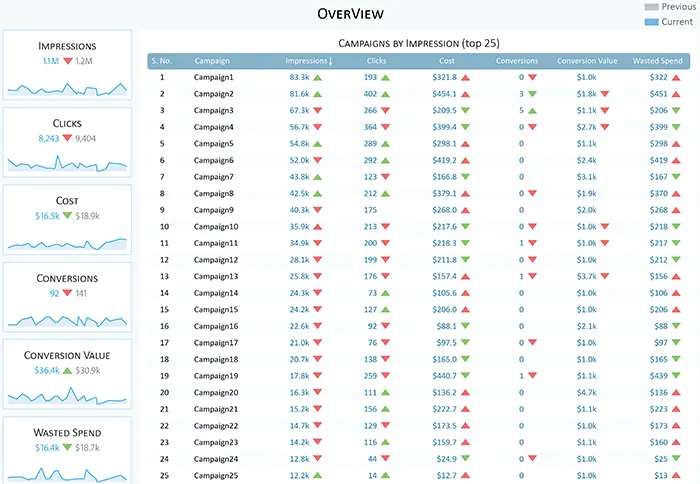
Task: Click the Cost sparkline chart
Action: pos(67,244)
